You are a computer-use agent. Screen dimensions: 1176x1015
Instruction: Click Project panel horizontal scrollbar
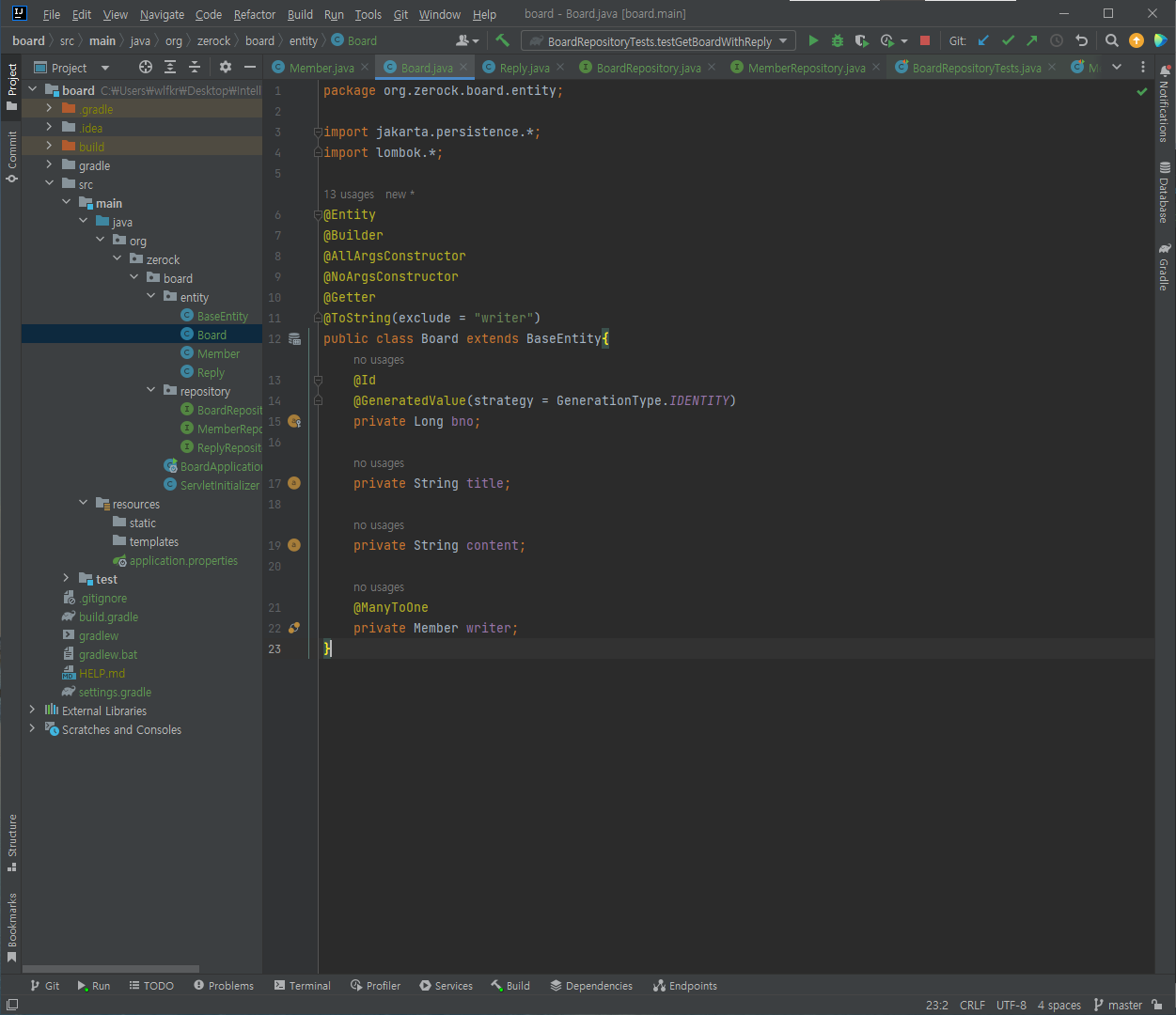[111, 969]
